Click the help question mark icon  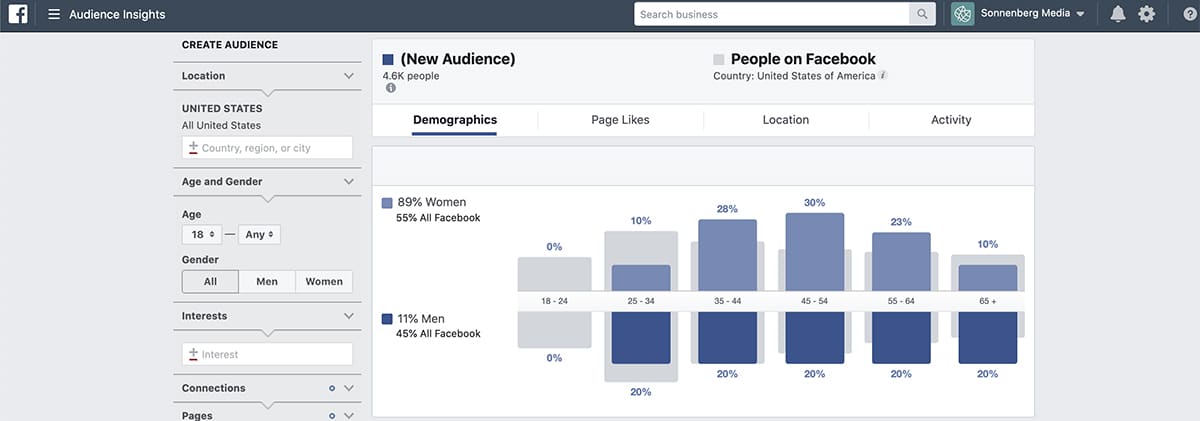pos(1189,14)
